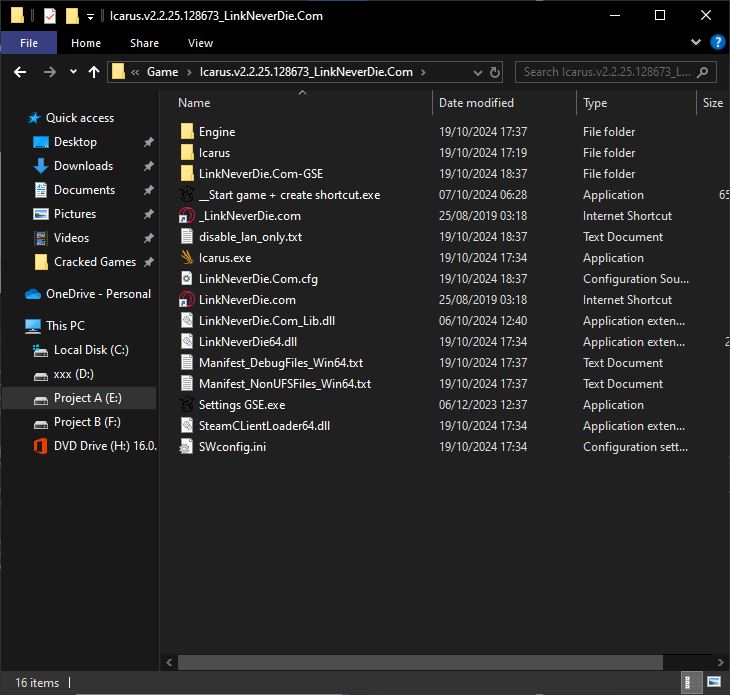The height and width of the screenshot is (695, 730).
Task: Click the LinkNeverDie.com internet shortcut icon
Action: tap(186, 300)
